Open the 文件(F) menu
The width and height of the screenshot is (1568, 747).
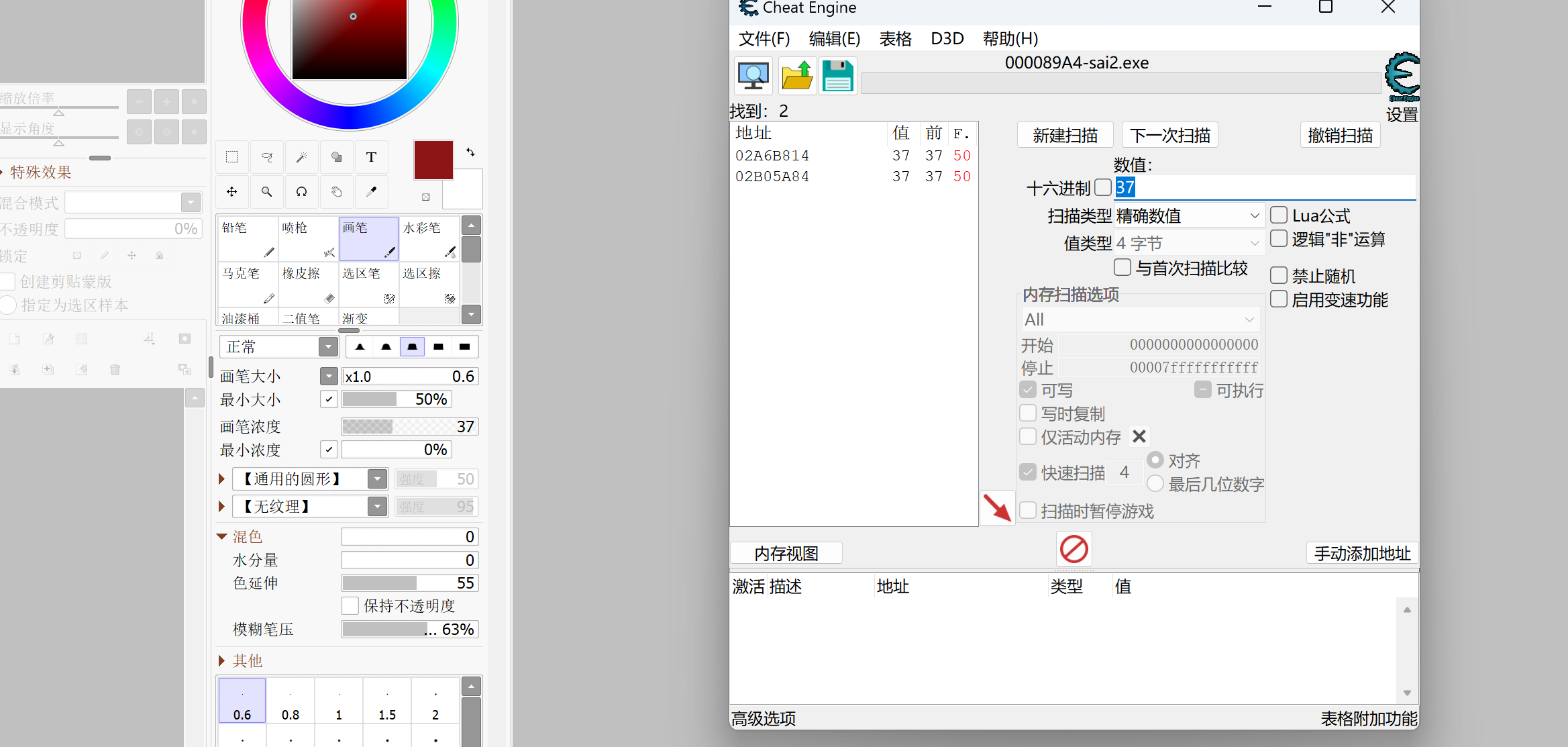764,39
